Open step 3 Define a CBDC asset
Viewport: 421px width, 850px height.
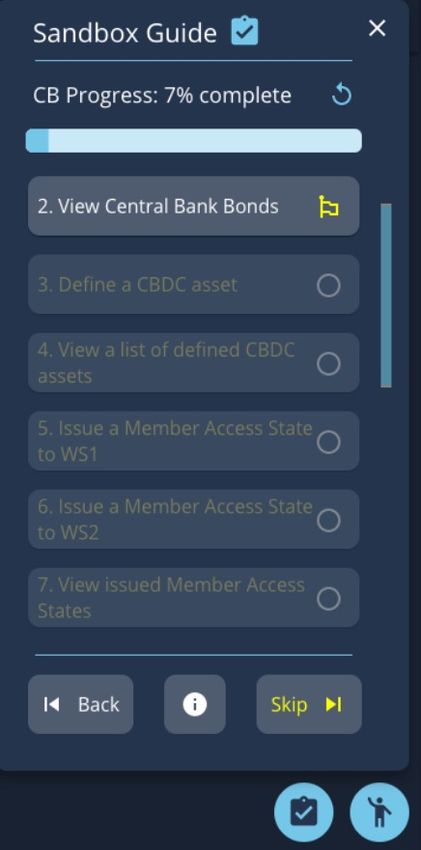coord(193,285)
